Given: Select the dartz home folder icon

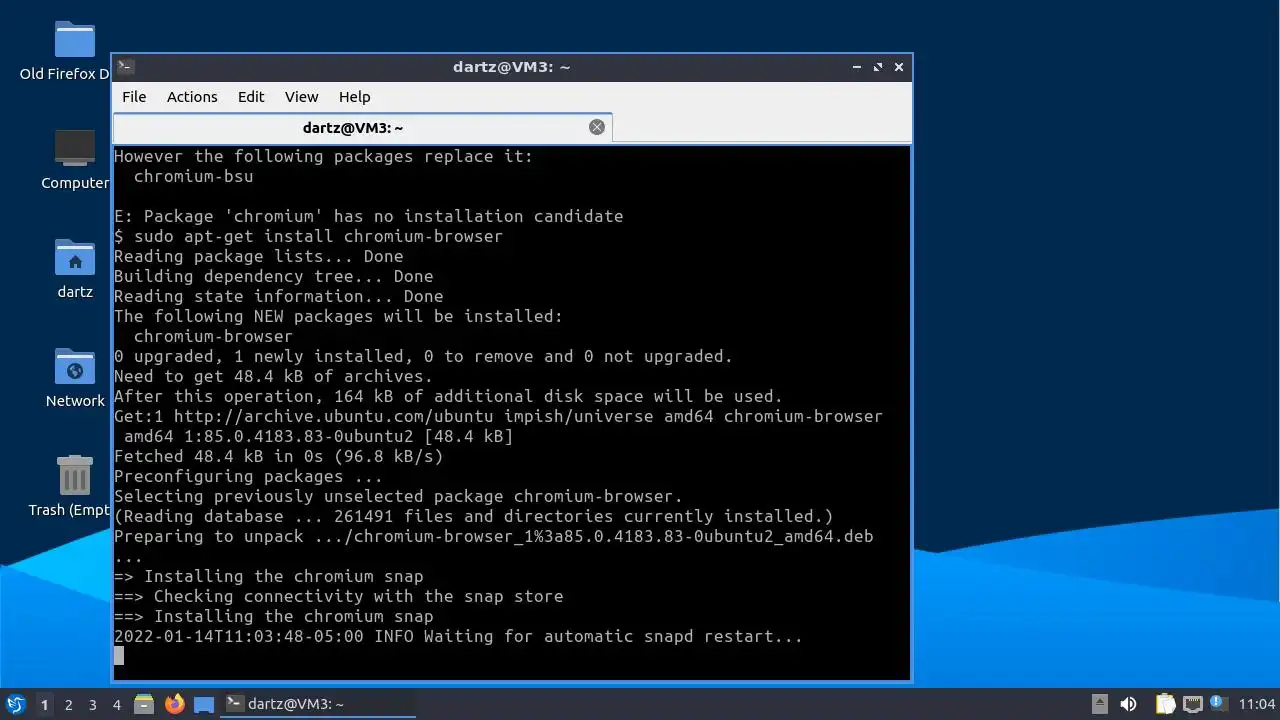Looking at the screenshot, I should pyautogui.click(x=75, y=269).
